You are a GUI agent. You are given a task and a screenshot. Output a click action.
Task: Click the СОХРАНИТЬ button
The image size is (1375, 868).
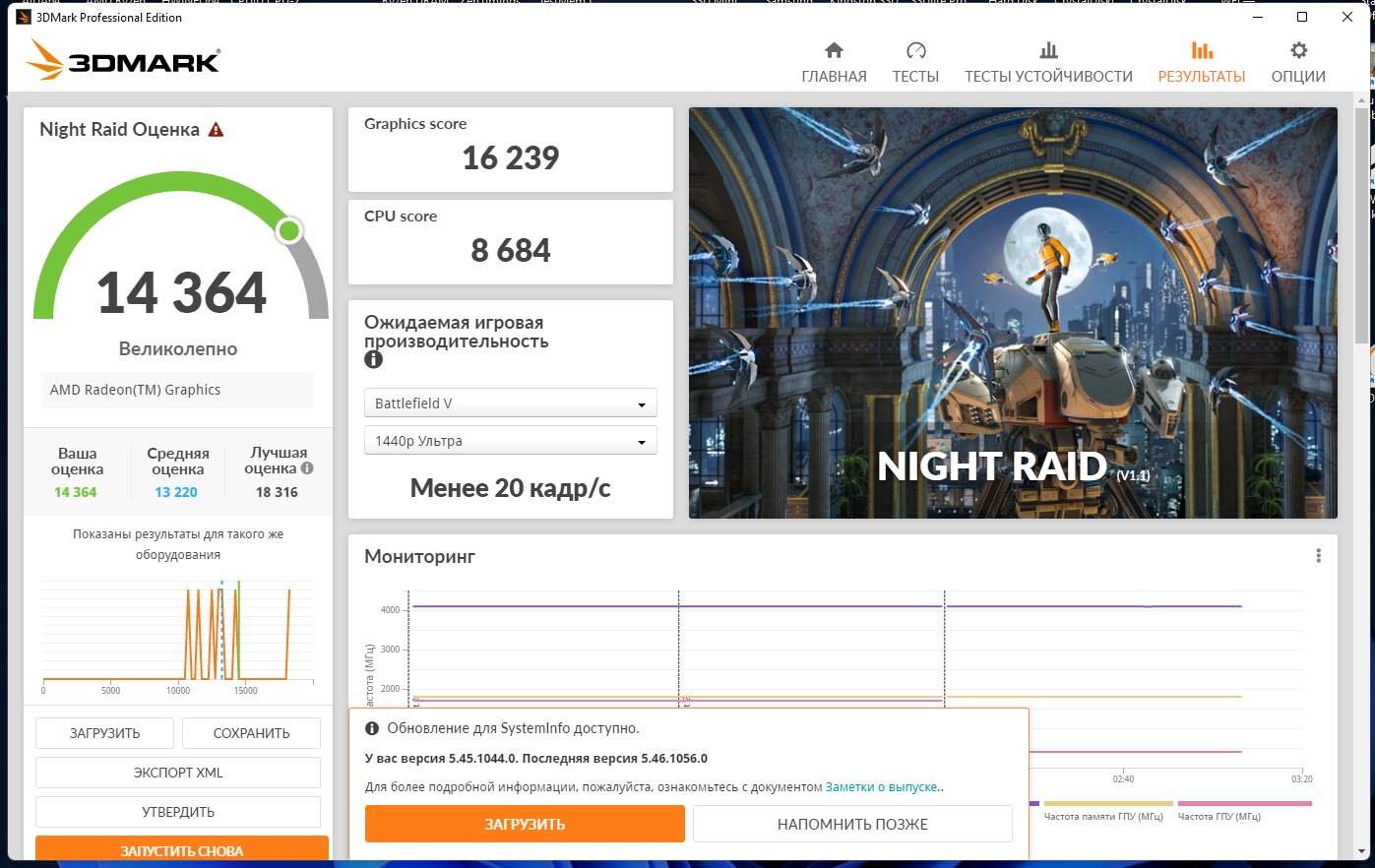coord(252,733)
